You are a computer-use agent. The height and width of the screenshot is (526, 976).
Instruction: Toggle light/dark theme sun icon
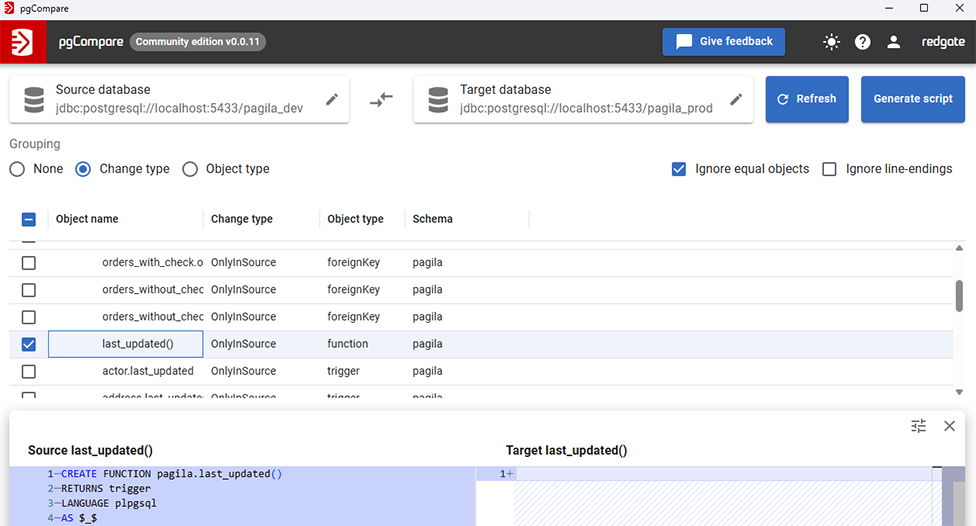[x=831, y=42]
